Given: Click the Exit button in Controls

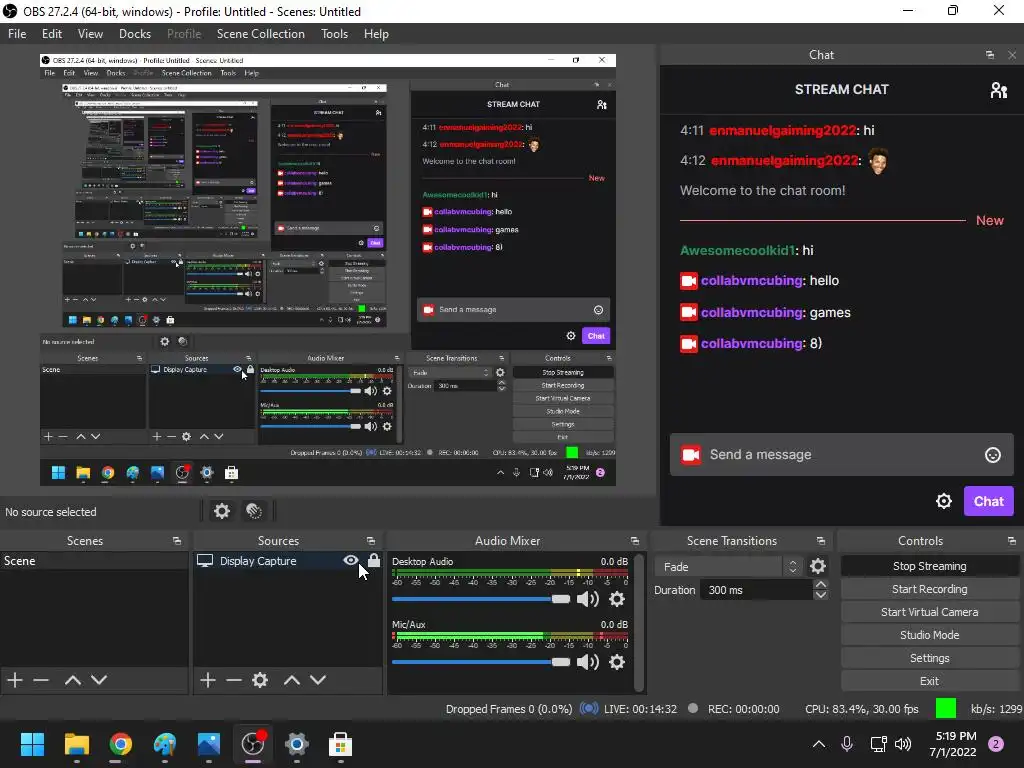Looking at the screenshot, I should coord(929,681).
